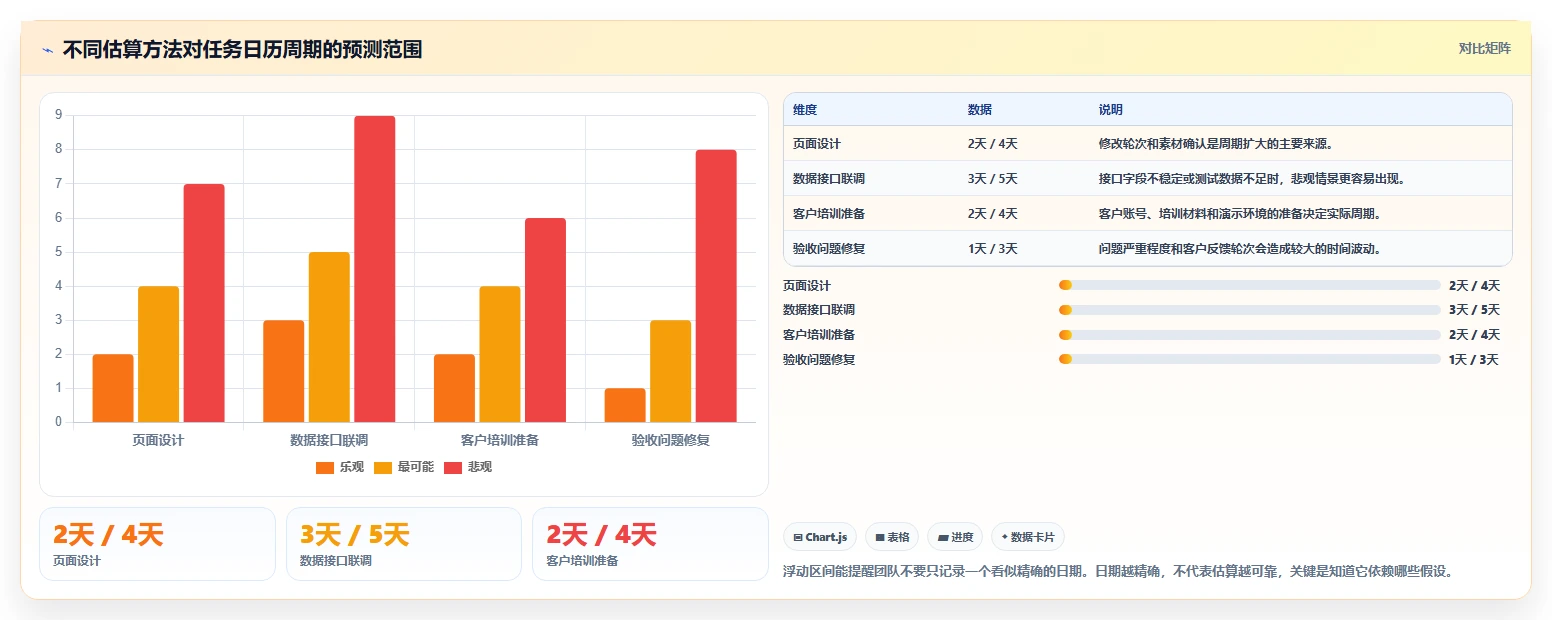1552x620 pixels.
Task: Click the icon inside the Chart.js chip
Action: click(x=797, y=537)
